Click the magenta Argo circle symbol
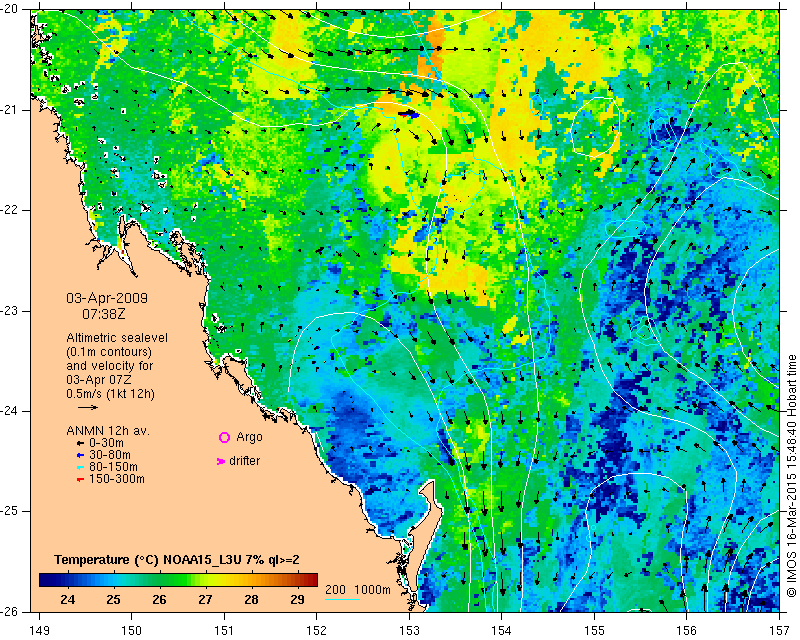Viewport: 800px width, 640px height. click(224, 437)
